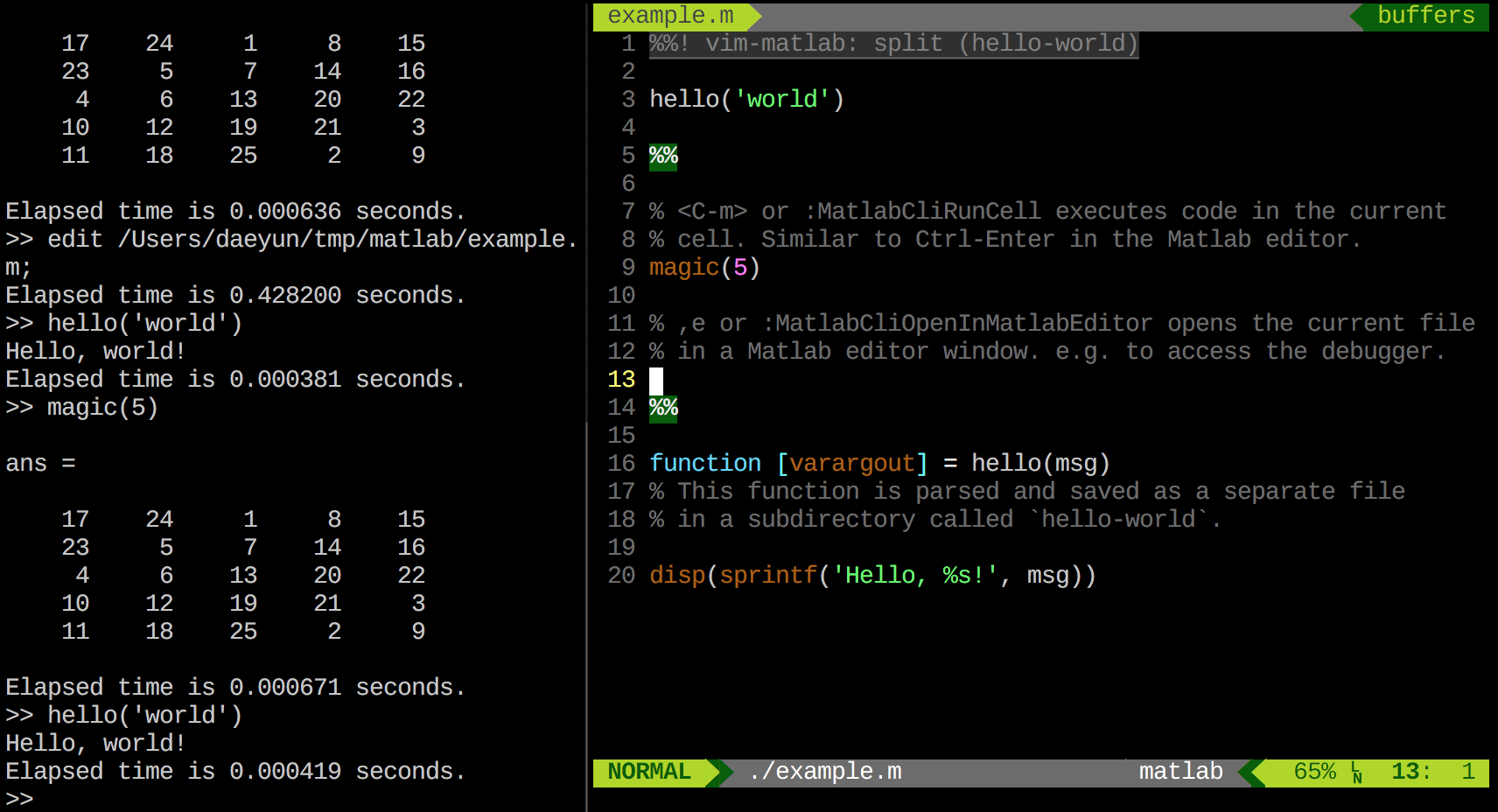Click varargout in the function definition
The image size is (1498, 812).
(x=852, y=464)
